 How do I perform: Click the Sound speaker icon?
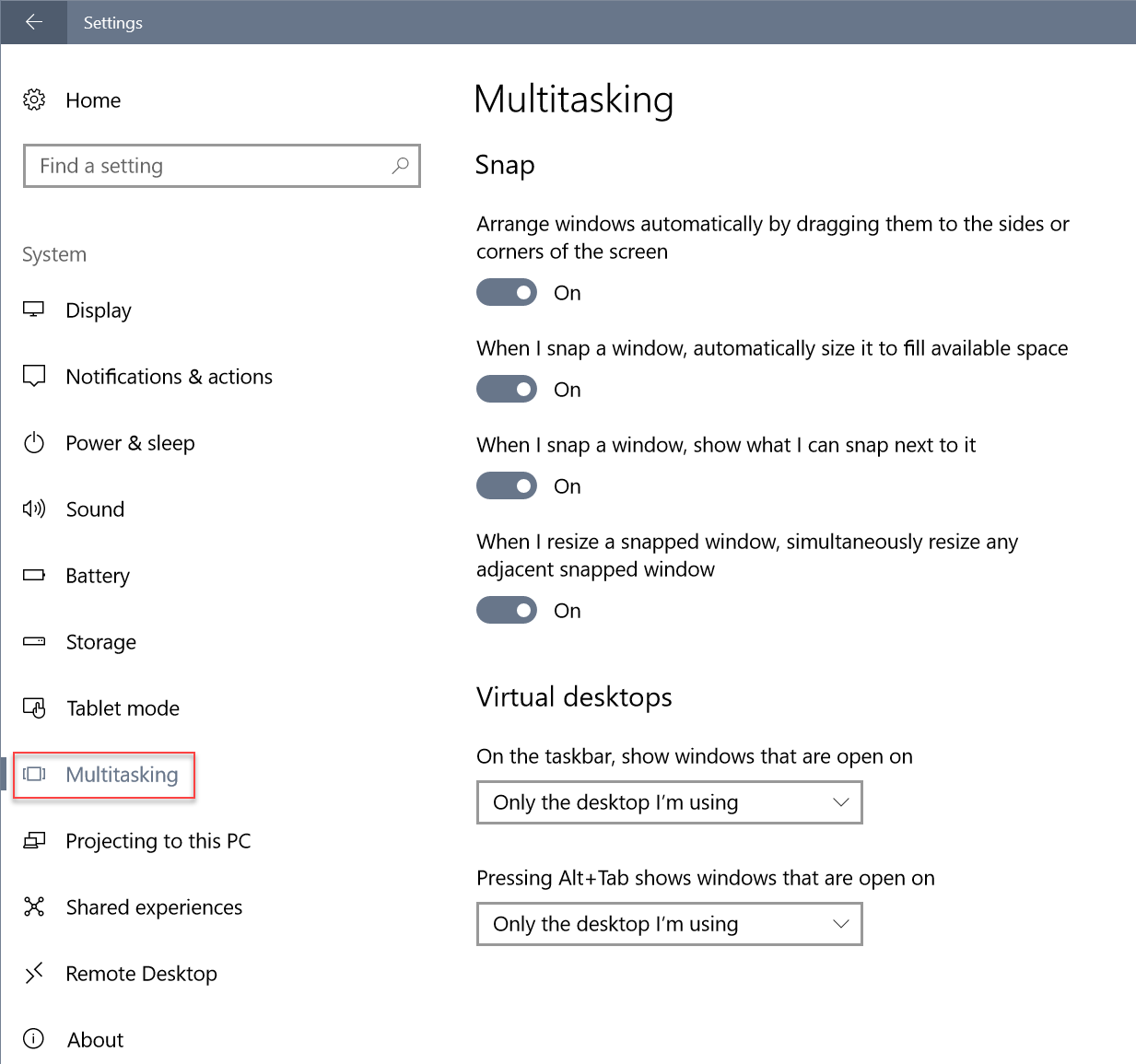[x=34, y=509]
